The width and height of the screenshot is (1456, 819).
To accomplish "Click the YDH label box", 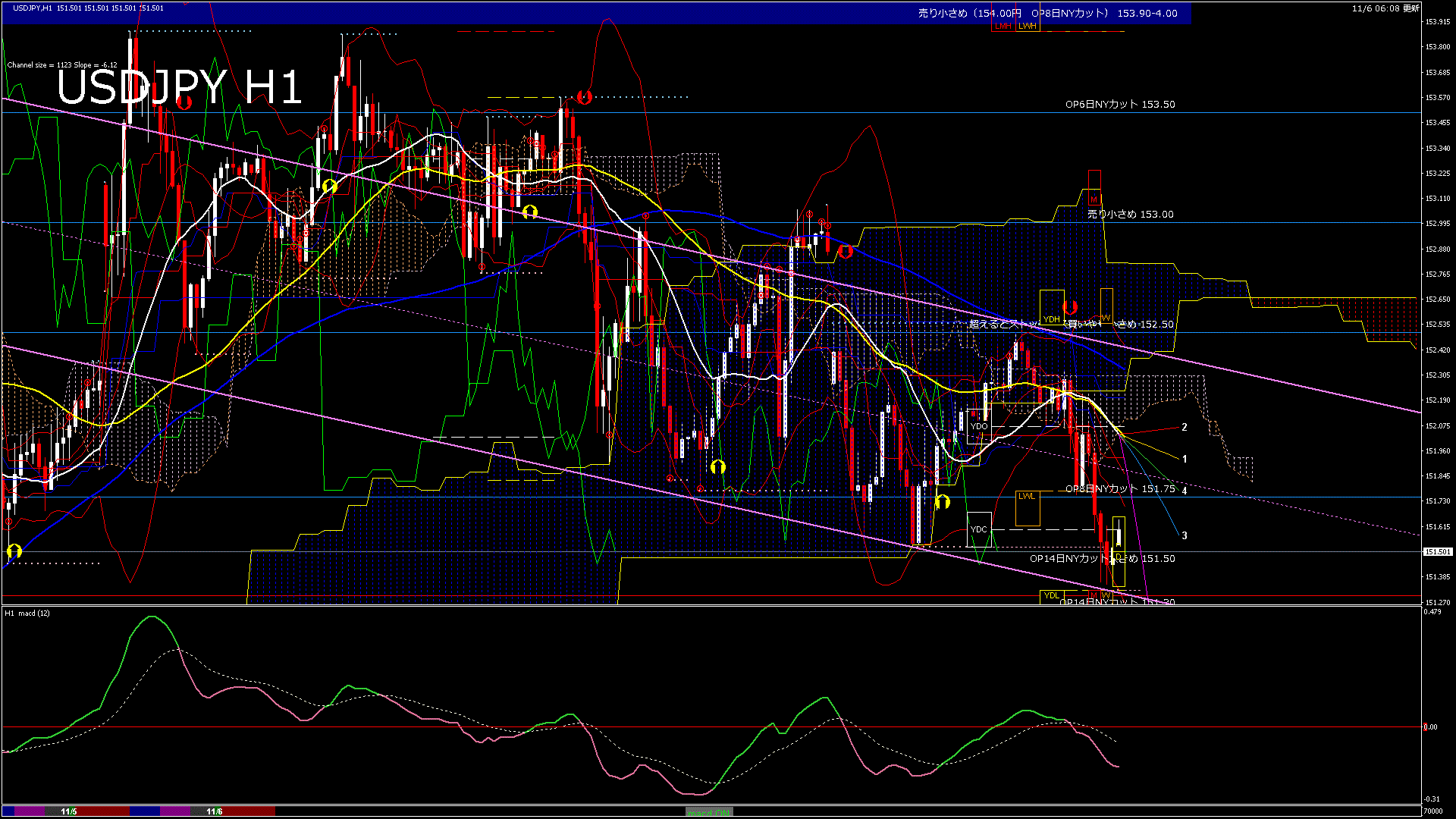I will click(1051, 319).
